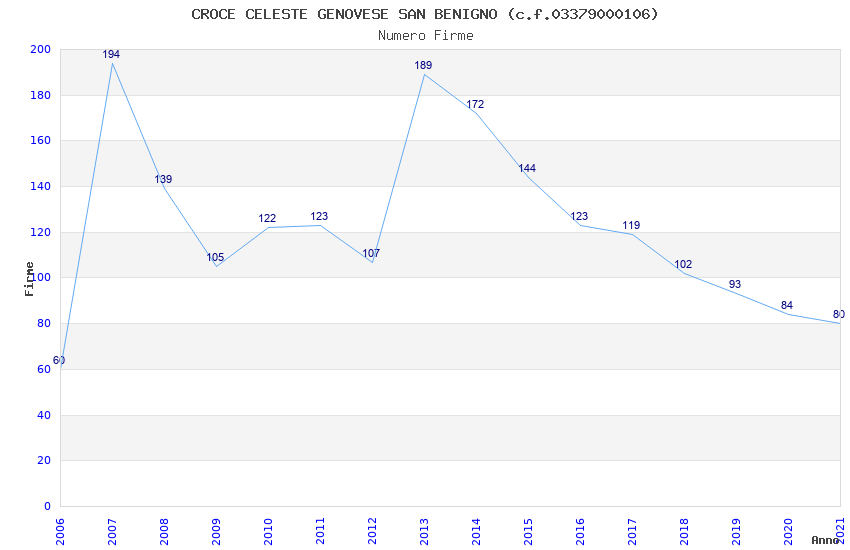Click the data label 123 for 2016

pyautogui.click(x=579, y=216)
